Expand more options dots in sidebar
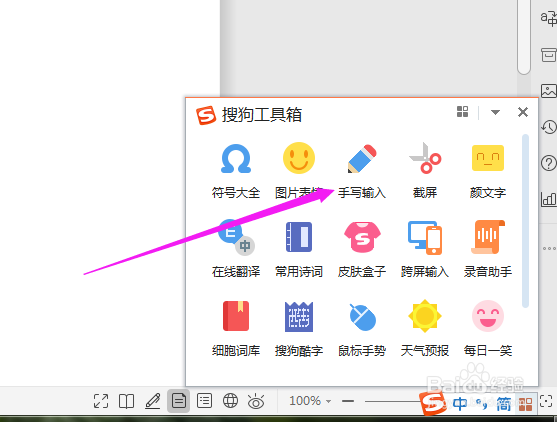The height and width of the screenshot is (422, 557). click(549, 248)
